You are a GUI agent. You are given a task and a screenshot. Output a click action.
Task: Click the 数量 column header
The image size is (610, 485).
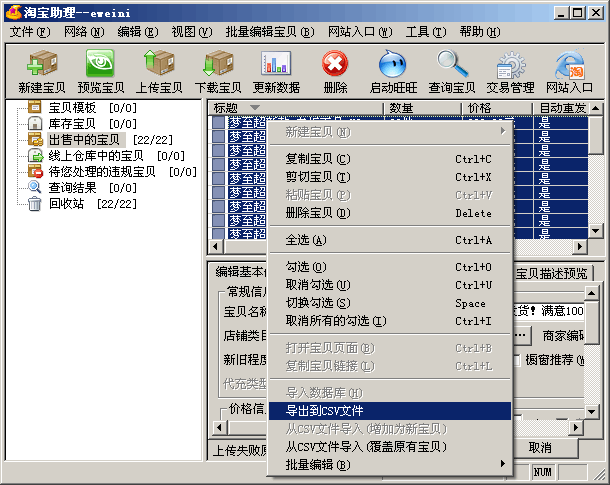click(422, 108)
